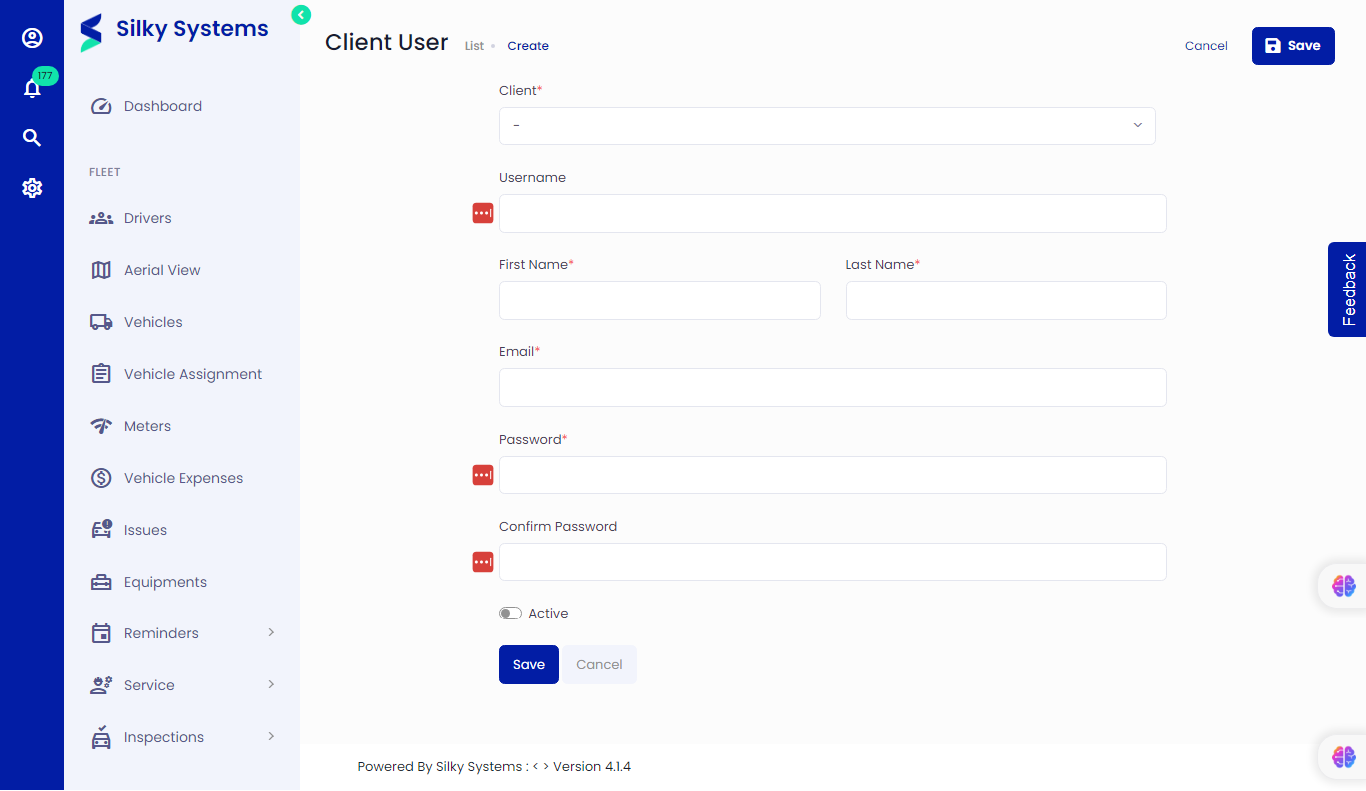View Vehicle Expenses
1366x791 pixels.
click(183, 477)
